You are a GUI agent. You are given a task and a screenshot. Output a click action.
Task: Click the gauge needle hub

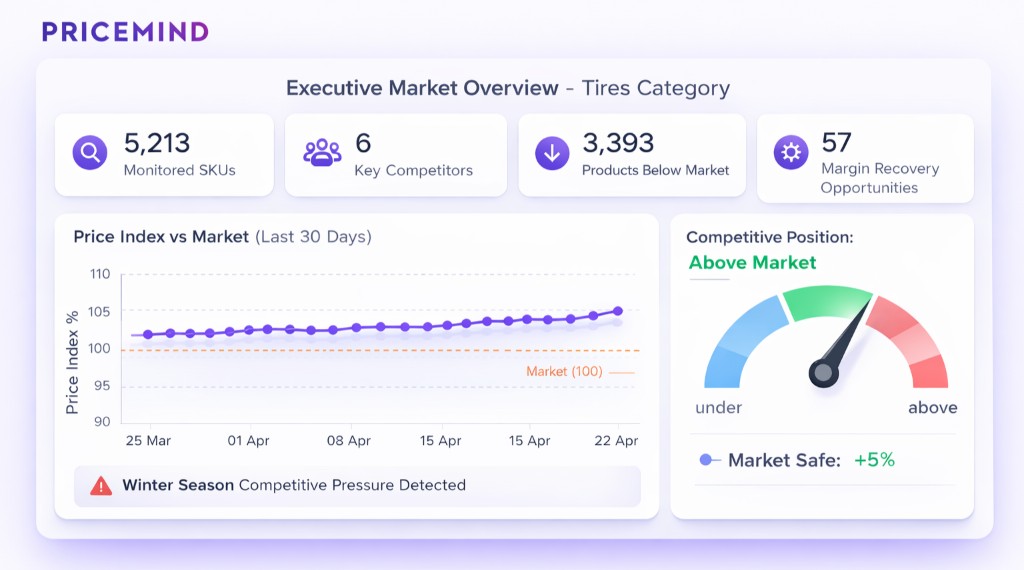pyautogui.click(x=822, y=373)
